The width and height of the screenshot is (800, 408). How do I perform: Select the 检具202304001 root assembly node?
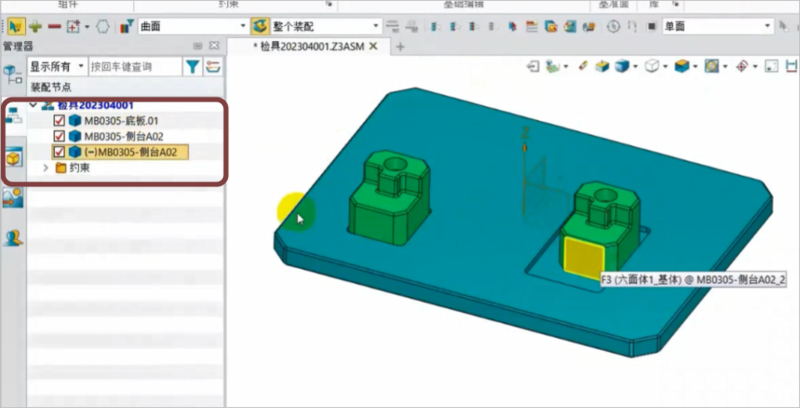pyautogui.click(x=94, y=105)
